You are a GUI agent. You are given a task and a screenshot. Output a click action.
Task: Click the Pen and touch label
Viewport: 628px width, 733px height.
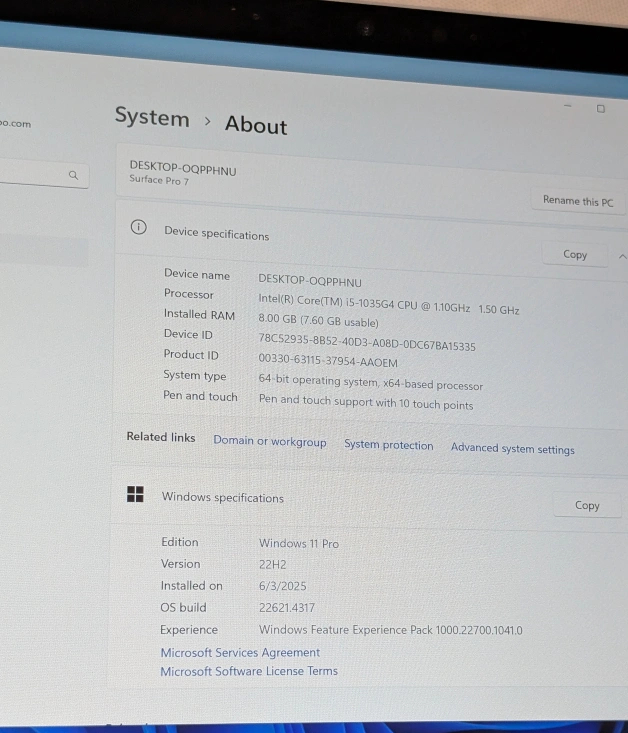point(200,396)
